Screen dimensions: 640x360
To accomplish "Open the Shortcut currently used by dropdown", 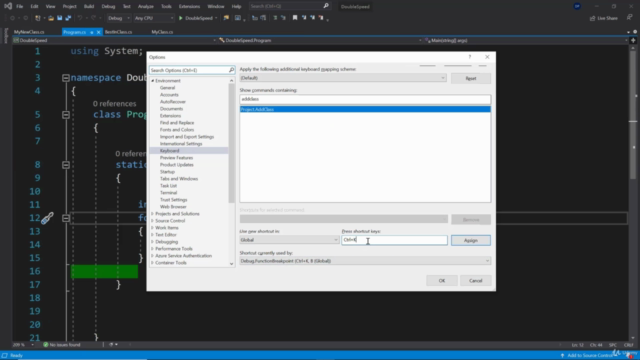I will 365,261.
